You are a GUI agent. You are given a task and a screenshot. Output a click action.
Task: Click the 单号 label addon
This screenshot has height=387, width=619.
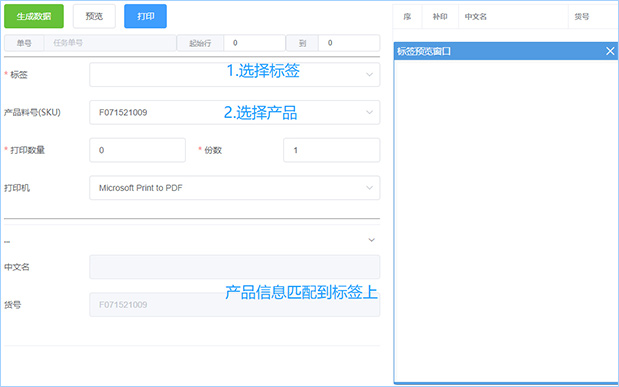point(24,43)
